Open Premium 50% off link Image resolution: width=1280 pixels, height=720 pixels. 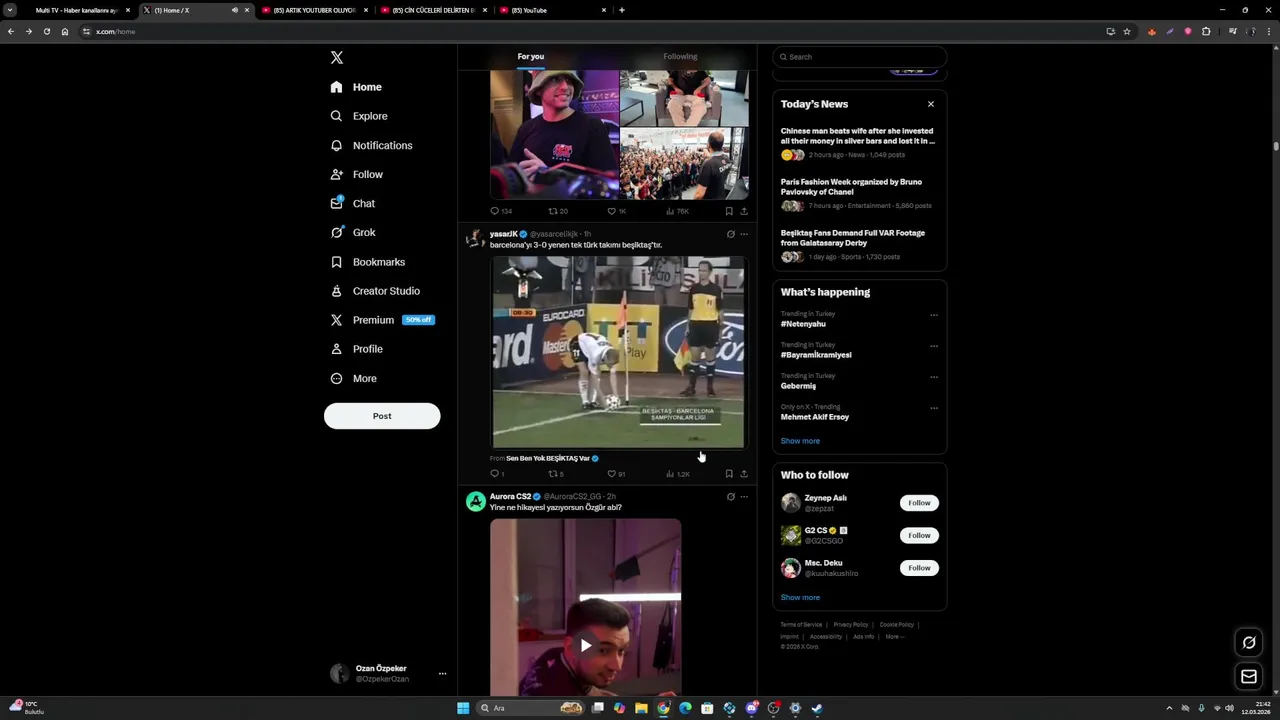(x=382, y=320)
